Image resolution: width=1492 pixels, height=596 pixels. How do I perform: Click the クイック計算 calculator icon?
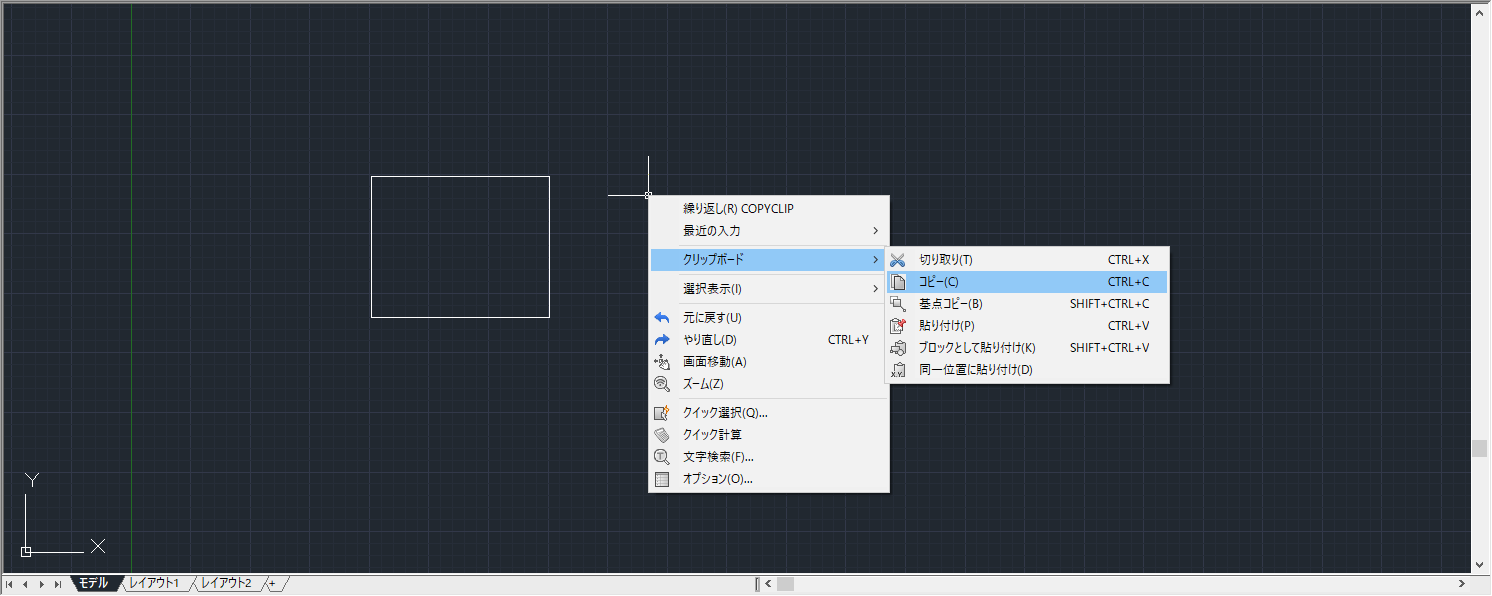click(x=661, y=435)
